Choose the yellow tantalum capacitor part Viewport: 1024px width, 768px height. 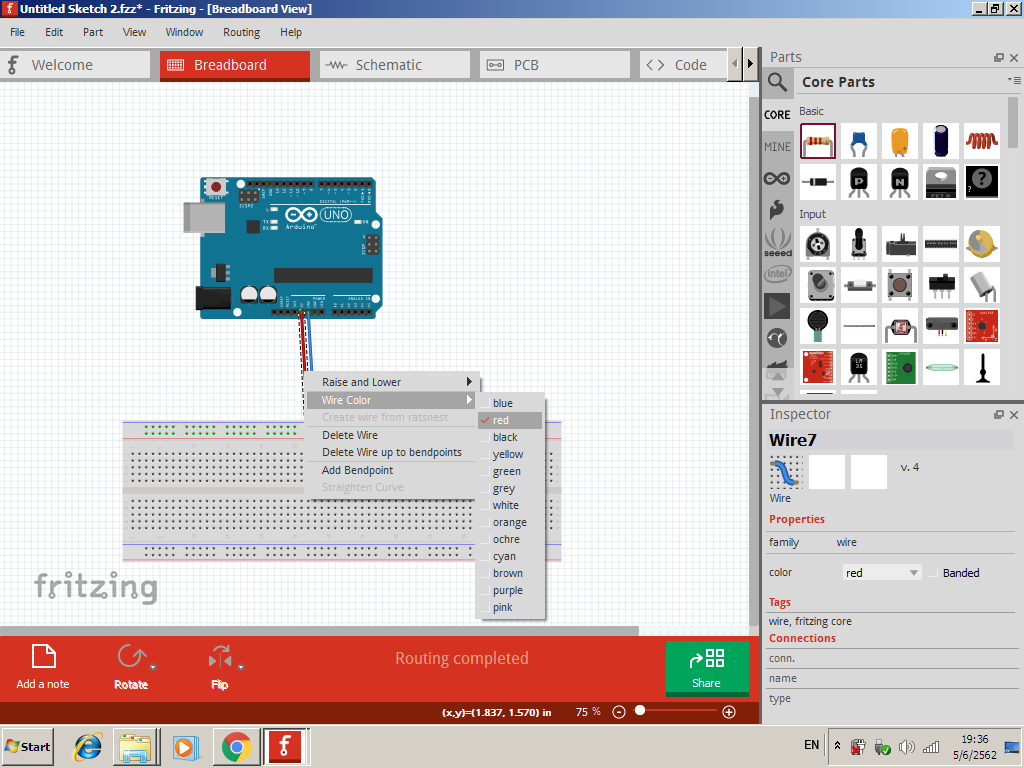point(900,141)
